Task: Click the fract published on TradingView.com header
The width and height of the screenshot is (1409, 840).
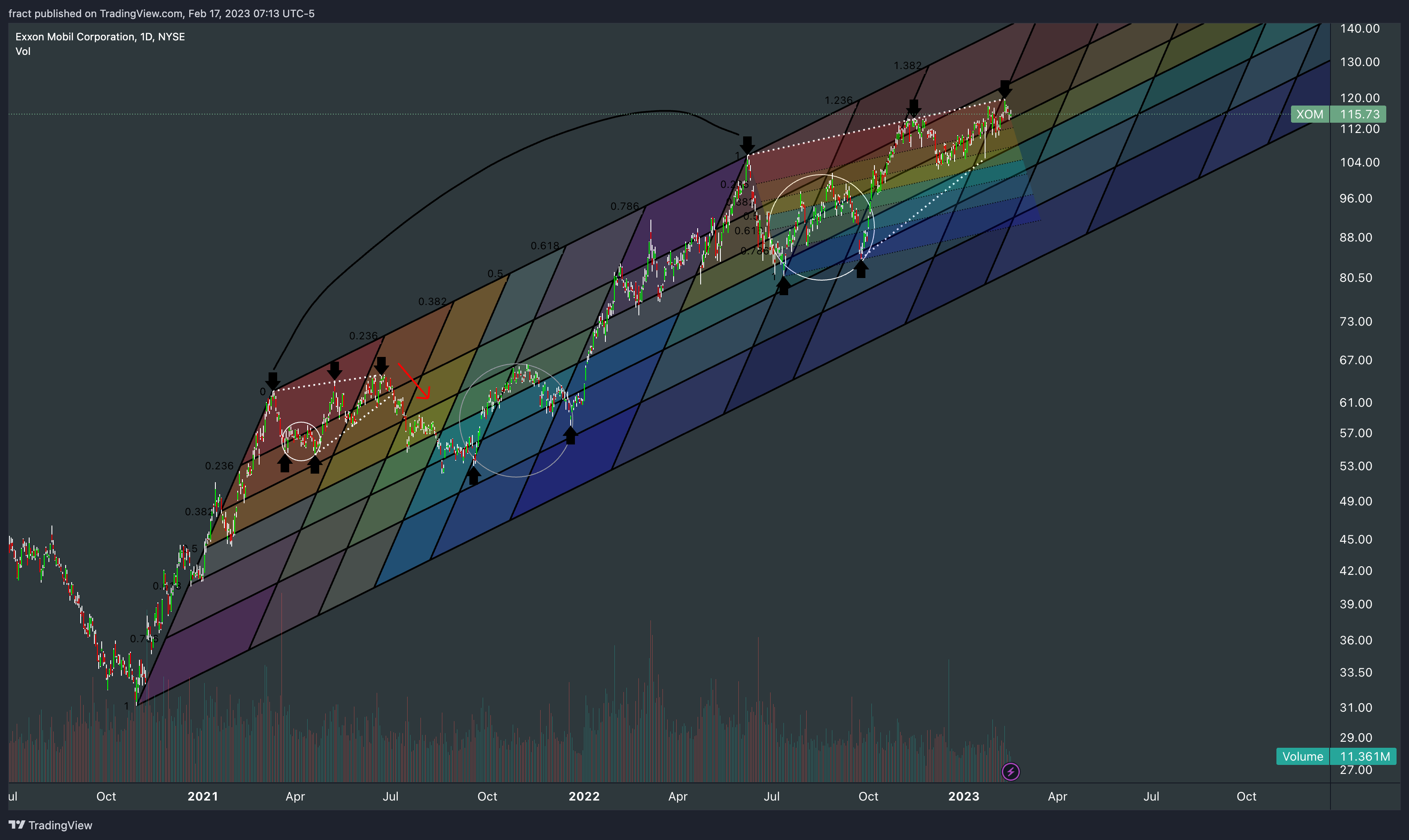Action: 161,13
